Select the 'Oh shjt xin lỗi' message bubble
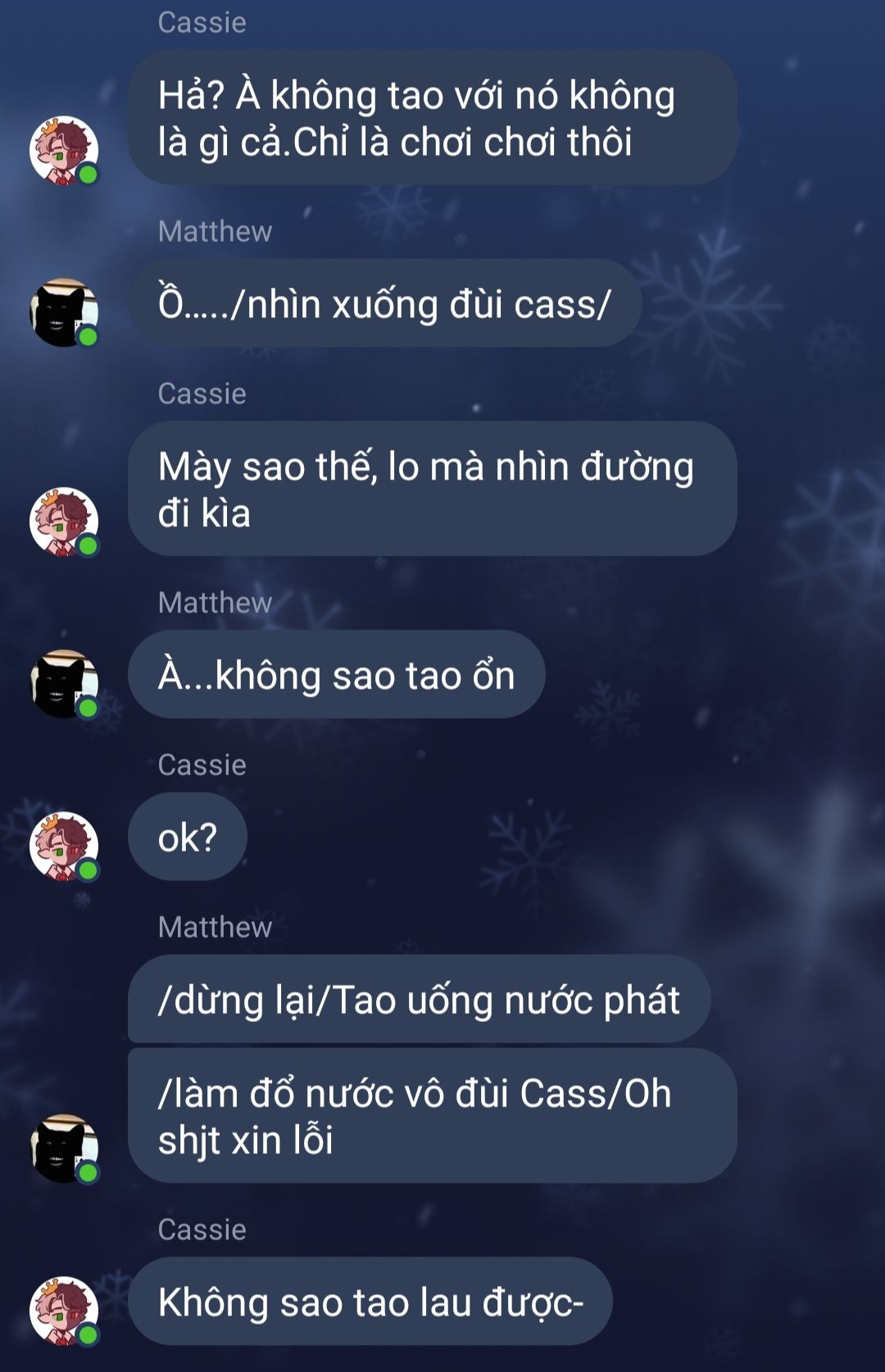 coord(433,1115)
